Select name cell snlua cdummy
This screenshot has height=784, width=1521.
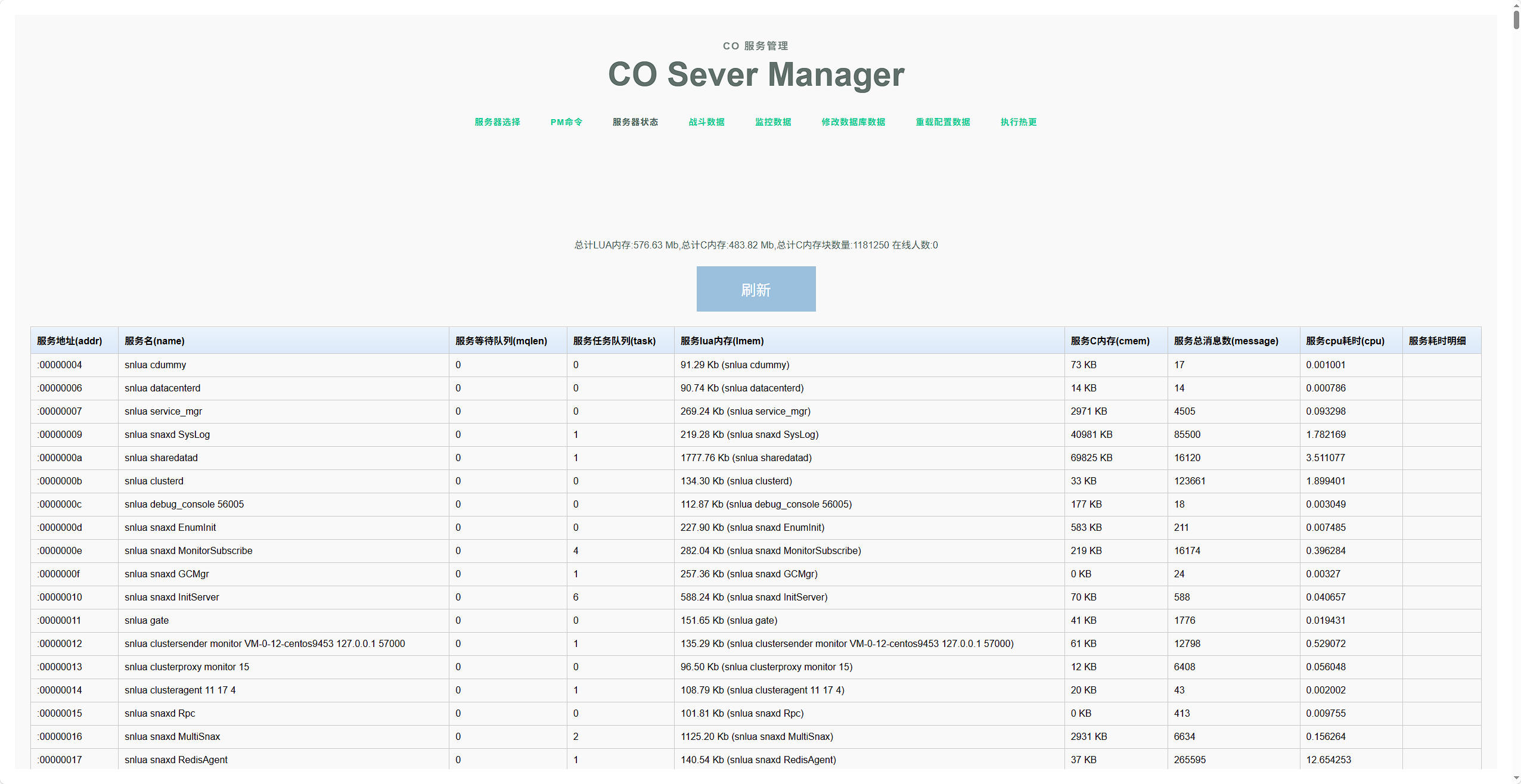[x=283, y=365]
